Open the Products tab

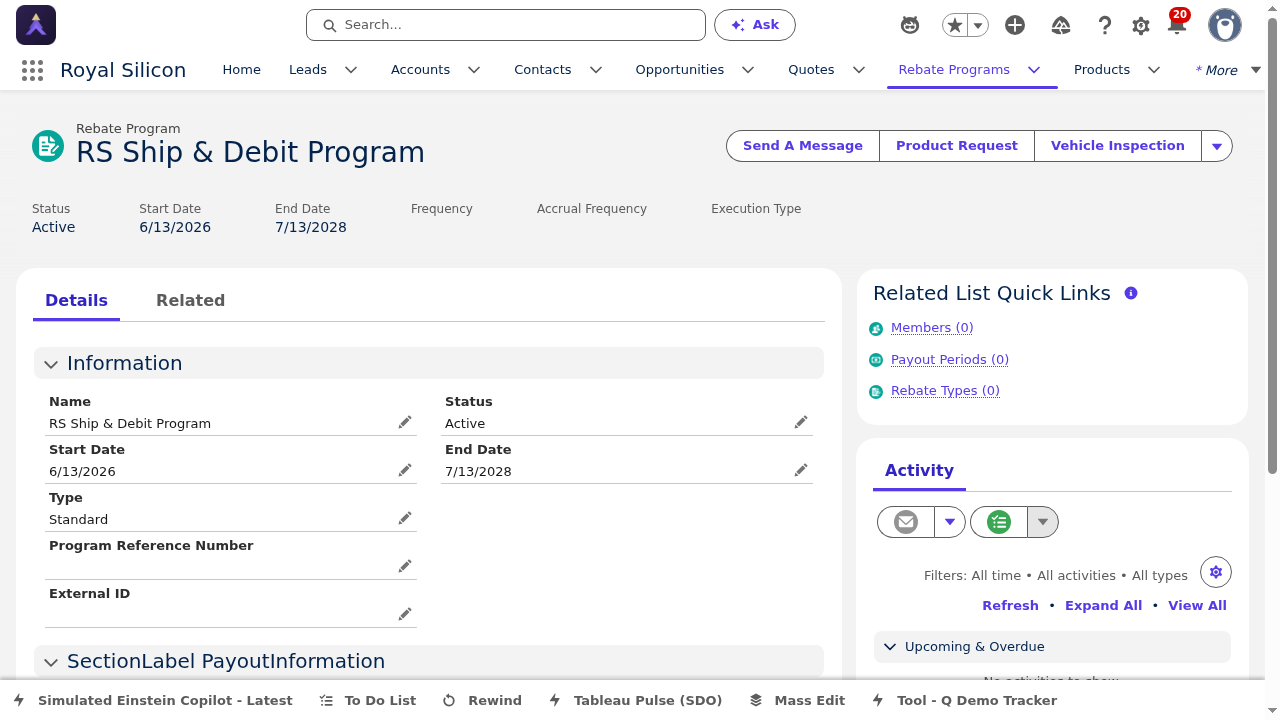click(x=1102, y=70)
